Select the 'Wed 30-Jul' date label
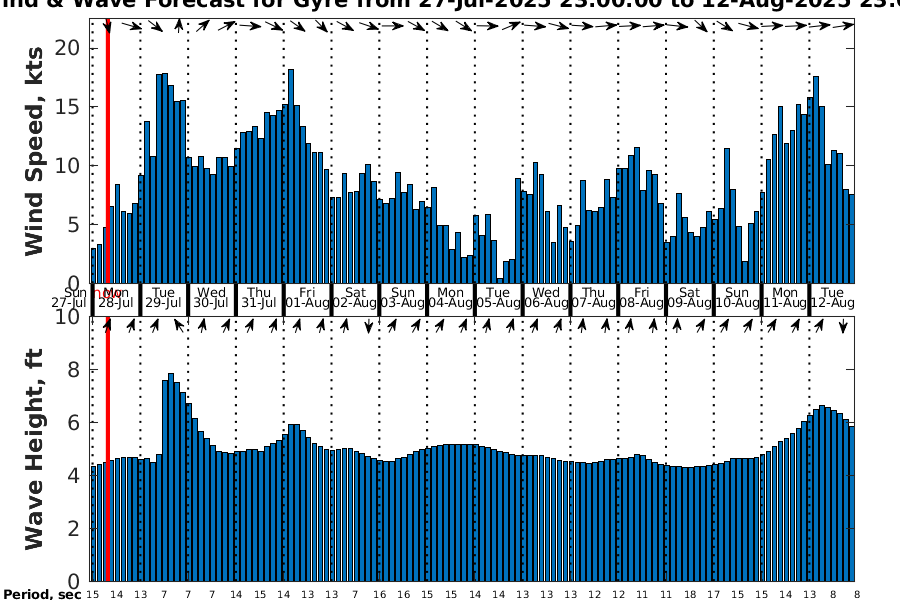The image size is (900, 600). click(x=211, y=298)
